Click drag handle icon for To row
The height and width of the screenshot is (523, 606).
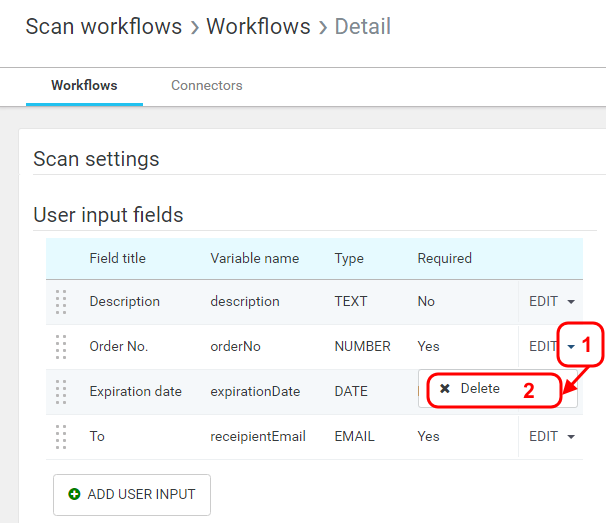click(x=61, y=436)
